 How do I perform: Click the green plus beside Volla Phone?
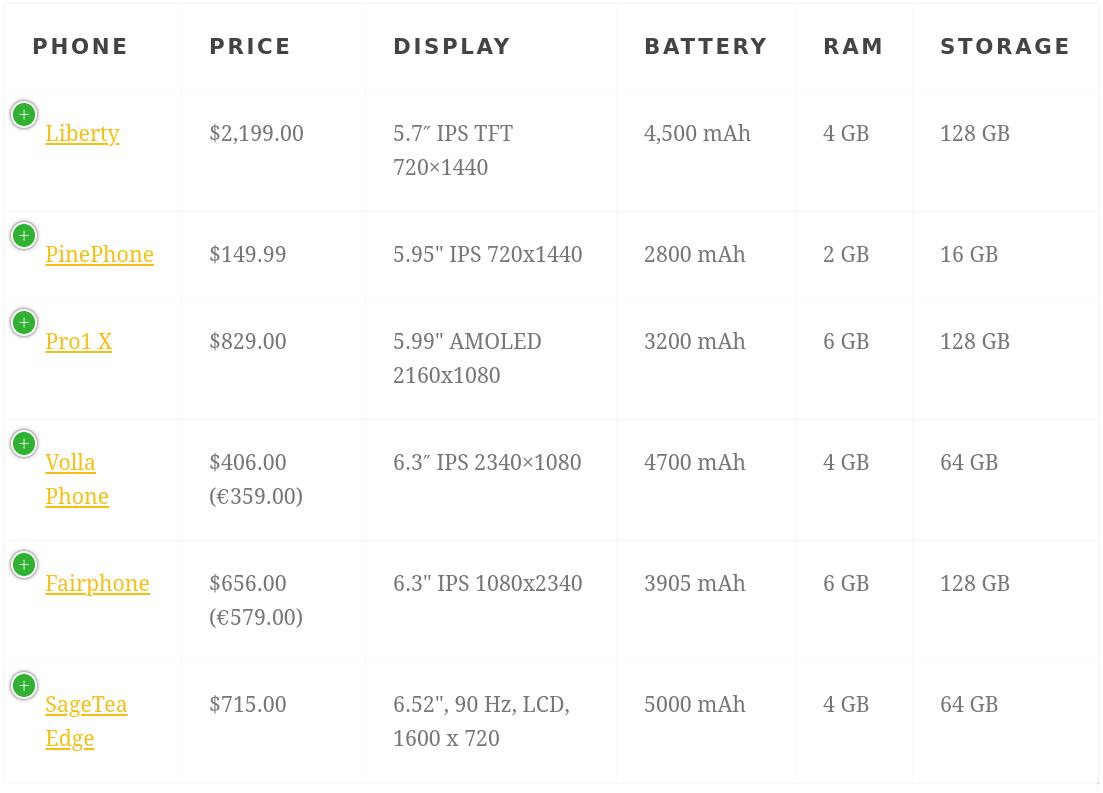pyautogui.click(x=24, y=444)
